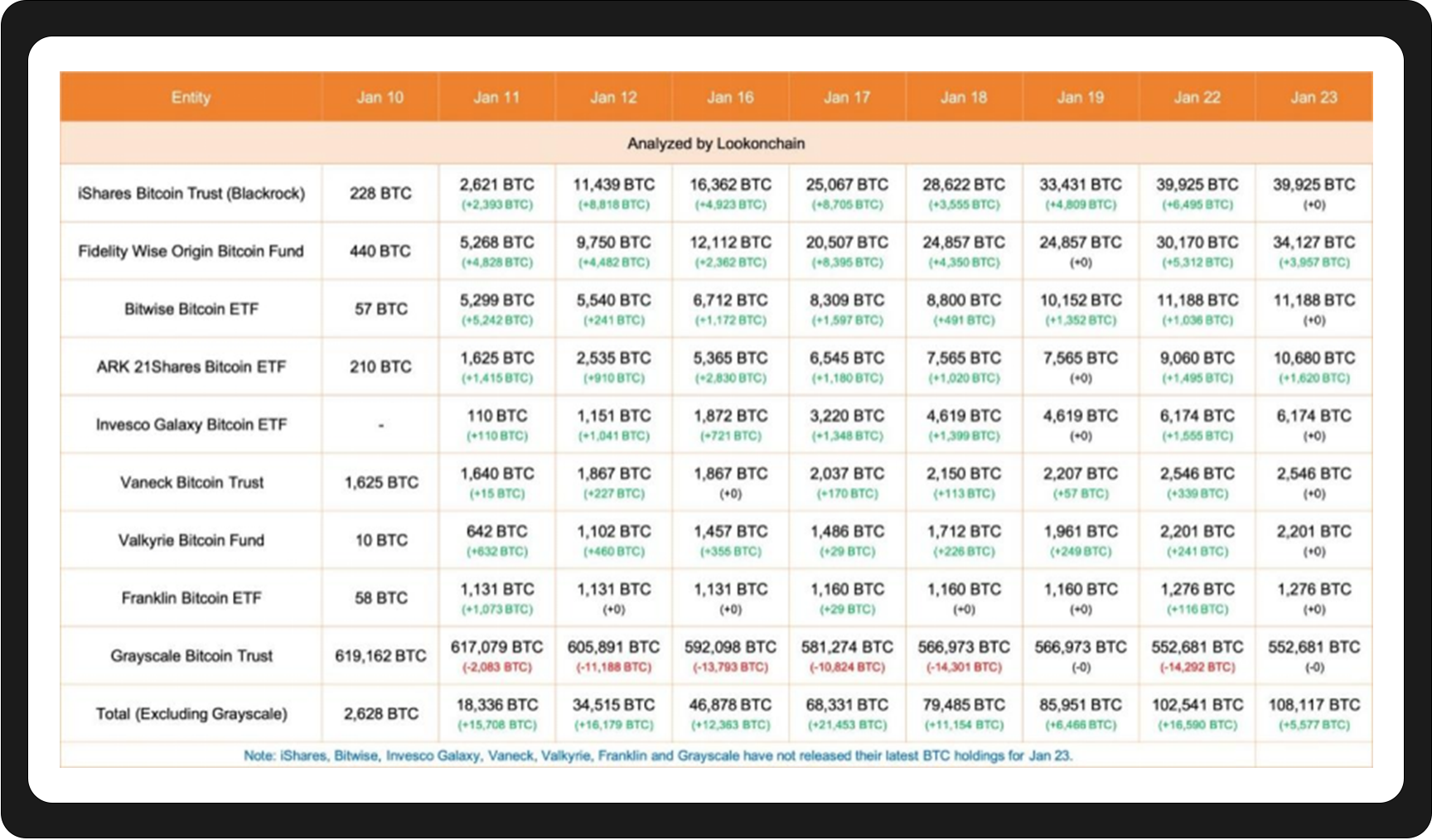Image resolution: width=1432 pixels, height=840 pixels.
Task: Click the "ARK 21Shares Bitcoin ETF" row label
Action: [191, 366]
